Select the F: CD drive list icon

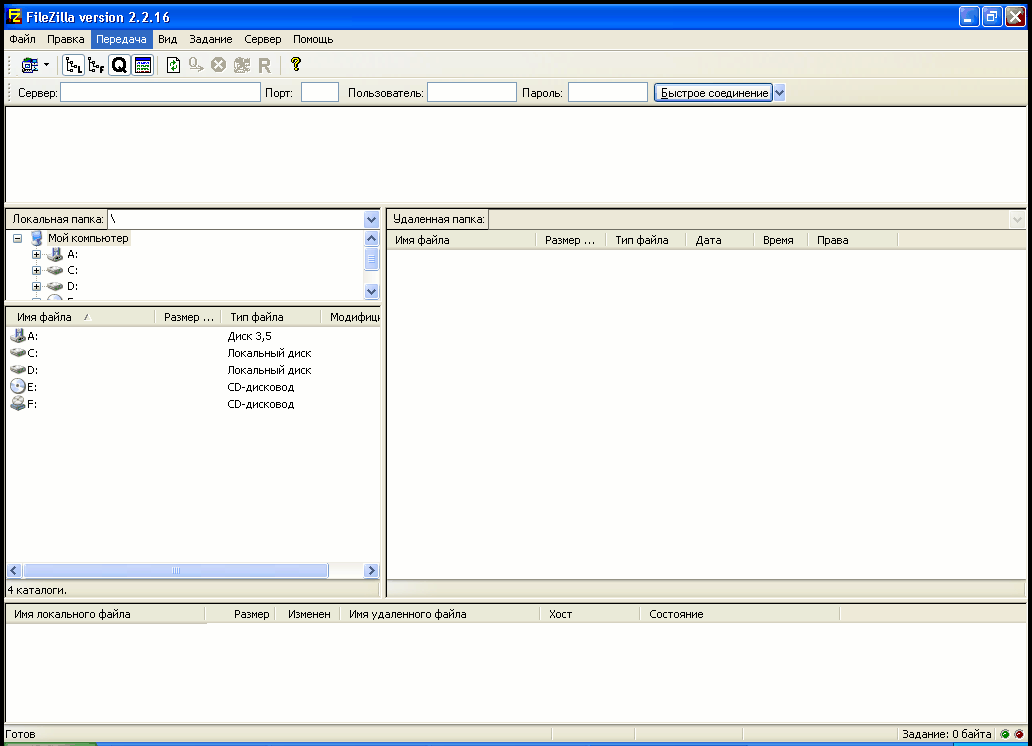(18, 404)
